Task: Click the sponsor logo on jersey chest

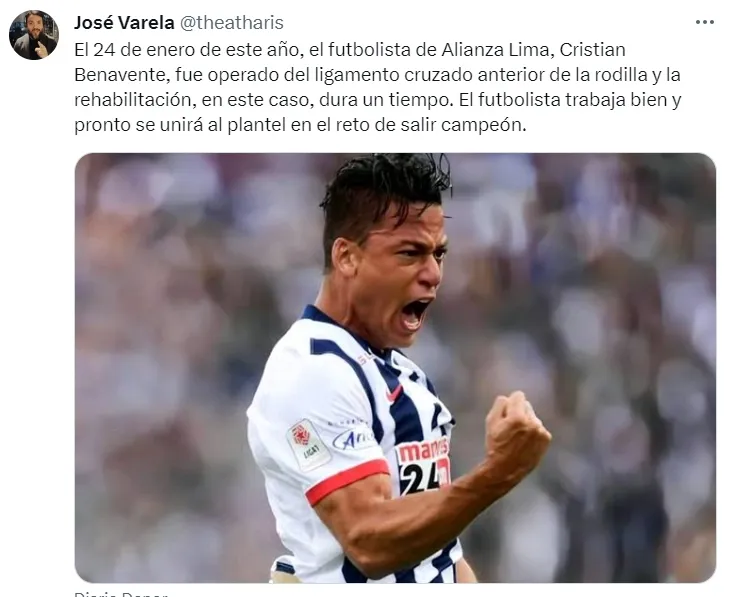Action: [x=423, y=450]
